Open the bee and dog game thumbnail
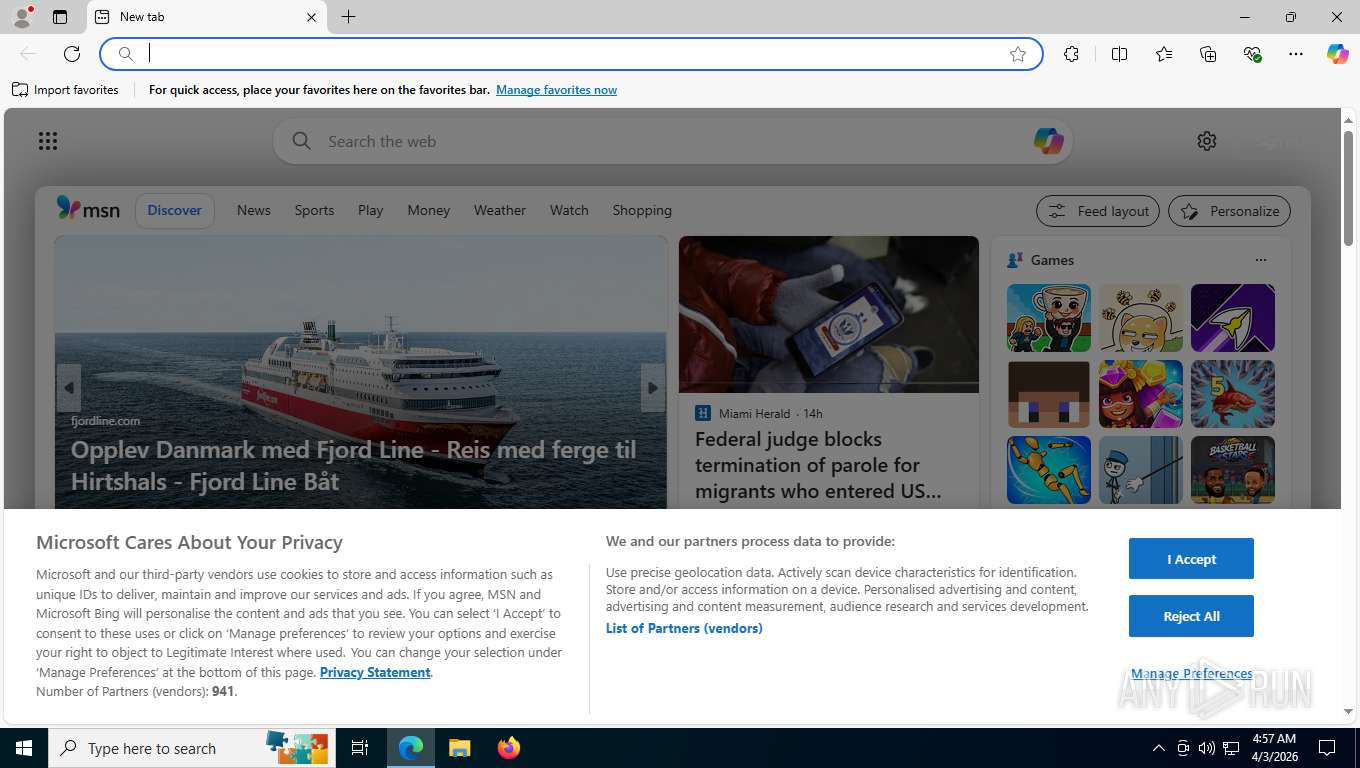 [1141, 318]
